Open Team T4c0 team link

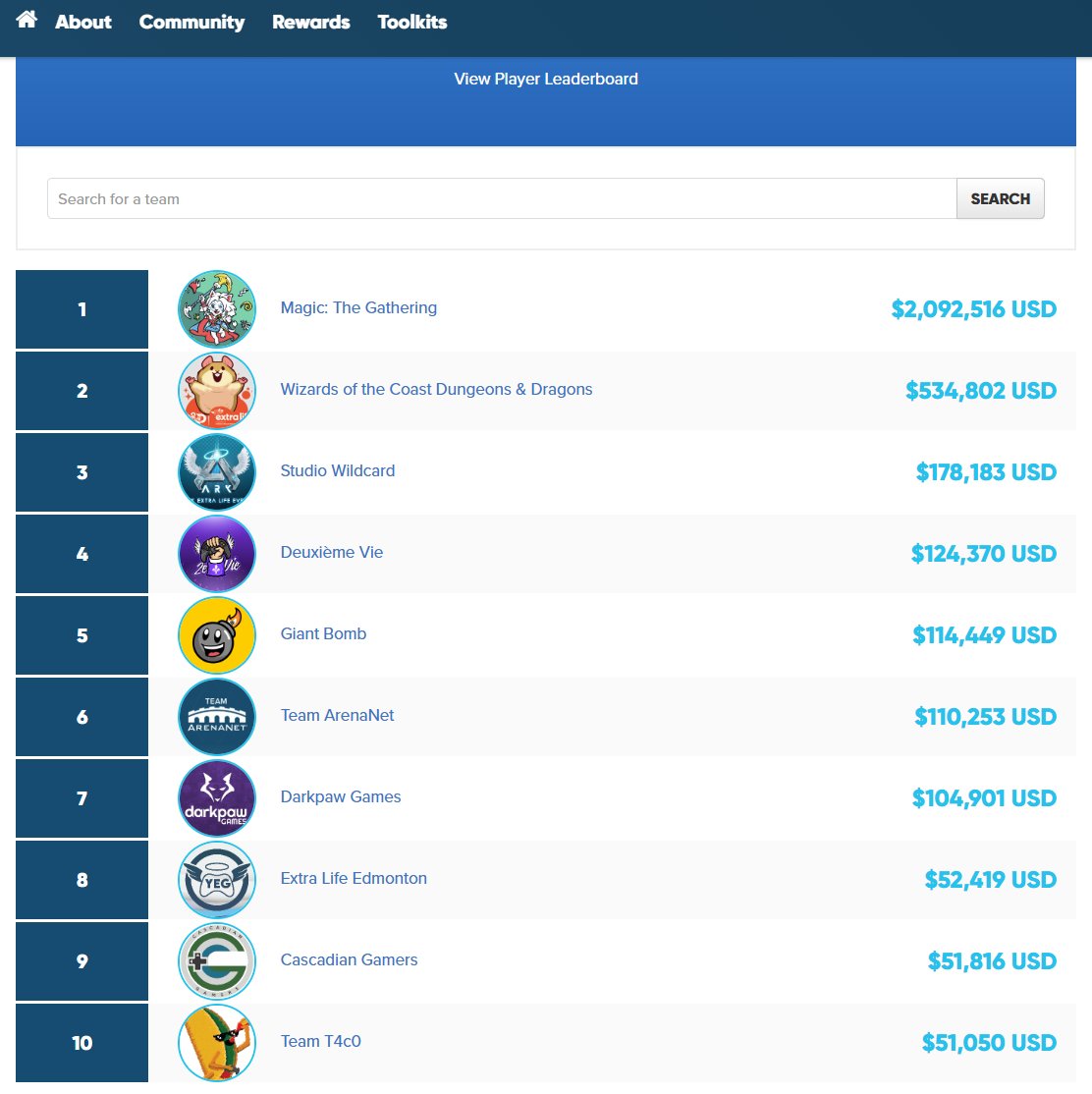pos(320,1042)
